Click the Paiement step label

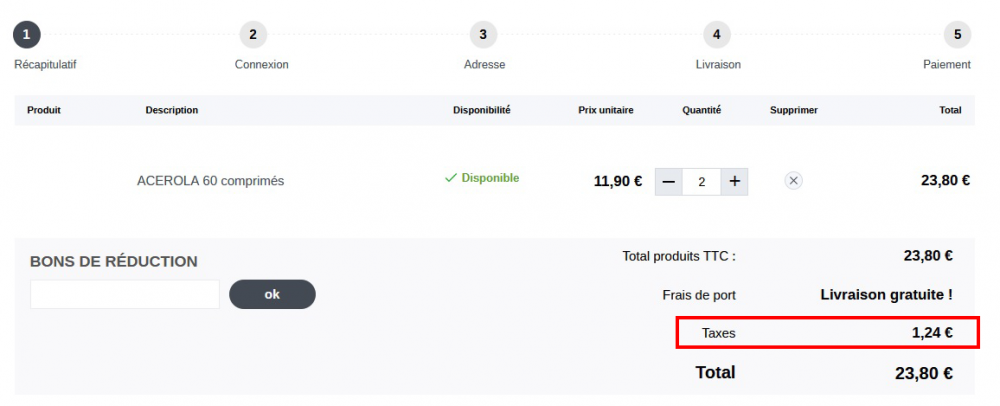[946, 65]
